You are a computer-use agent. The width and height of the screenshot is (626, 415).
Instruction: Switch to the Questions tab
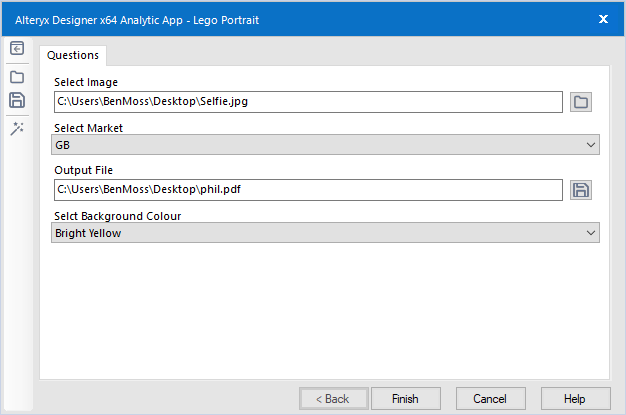click(x=73, y=55)
